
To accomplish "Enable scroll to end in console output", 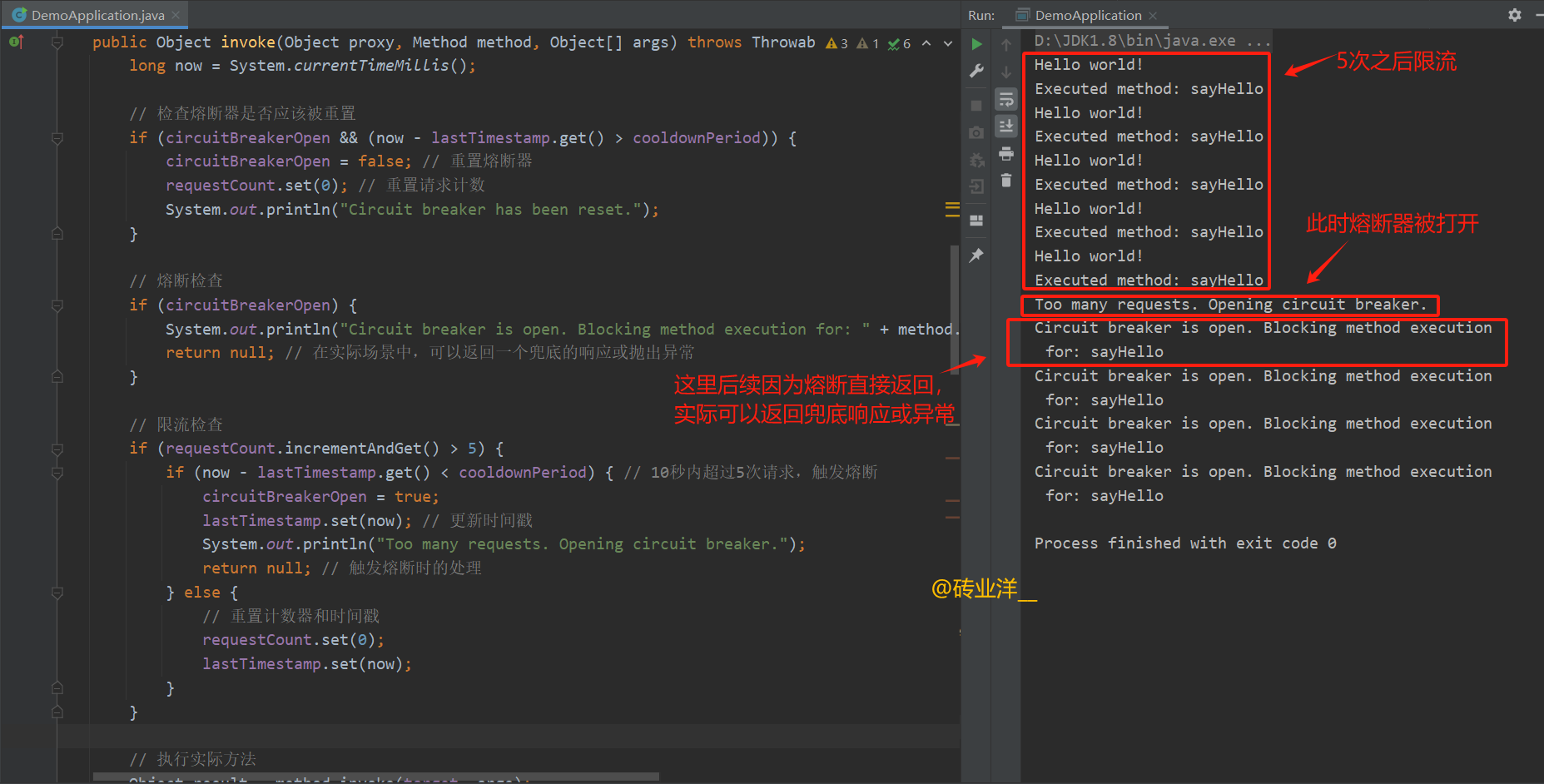I will click(x=1006, y=127).
